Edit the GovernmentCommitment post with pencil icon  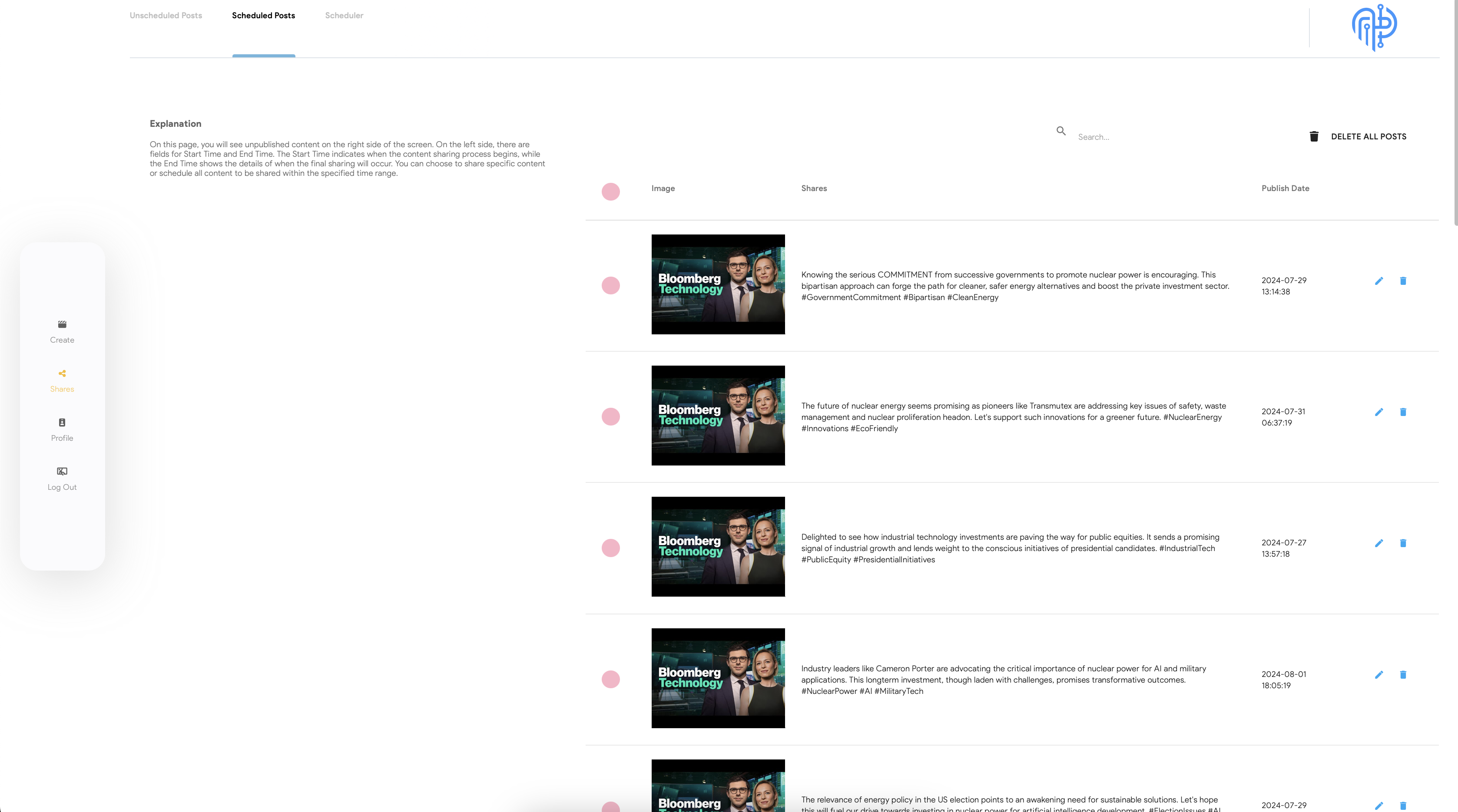[1379, 281]
